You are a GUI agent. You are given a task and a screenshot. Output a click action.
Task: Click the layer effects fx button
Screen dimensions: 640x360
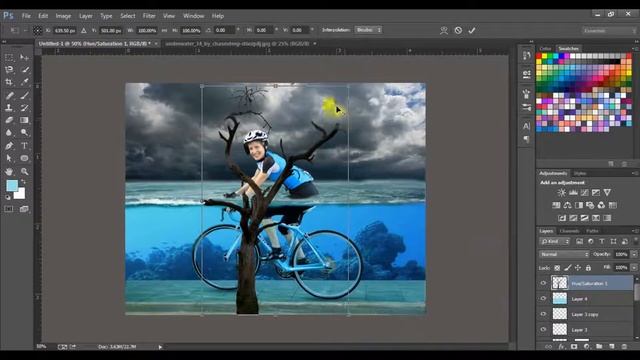[x=562, y=347]
